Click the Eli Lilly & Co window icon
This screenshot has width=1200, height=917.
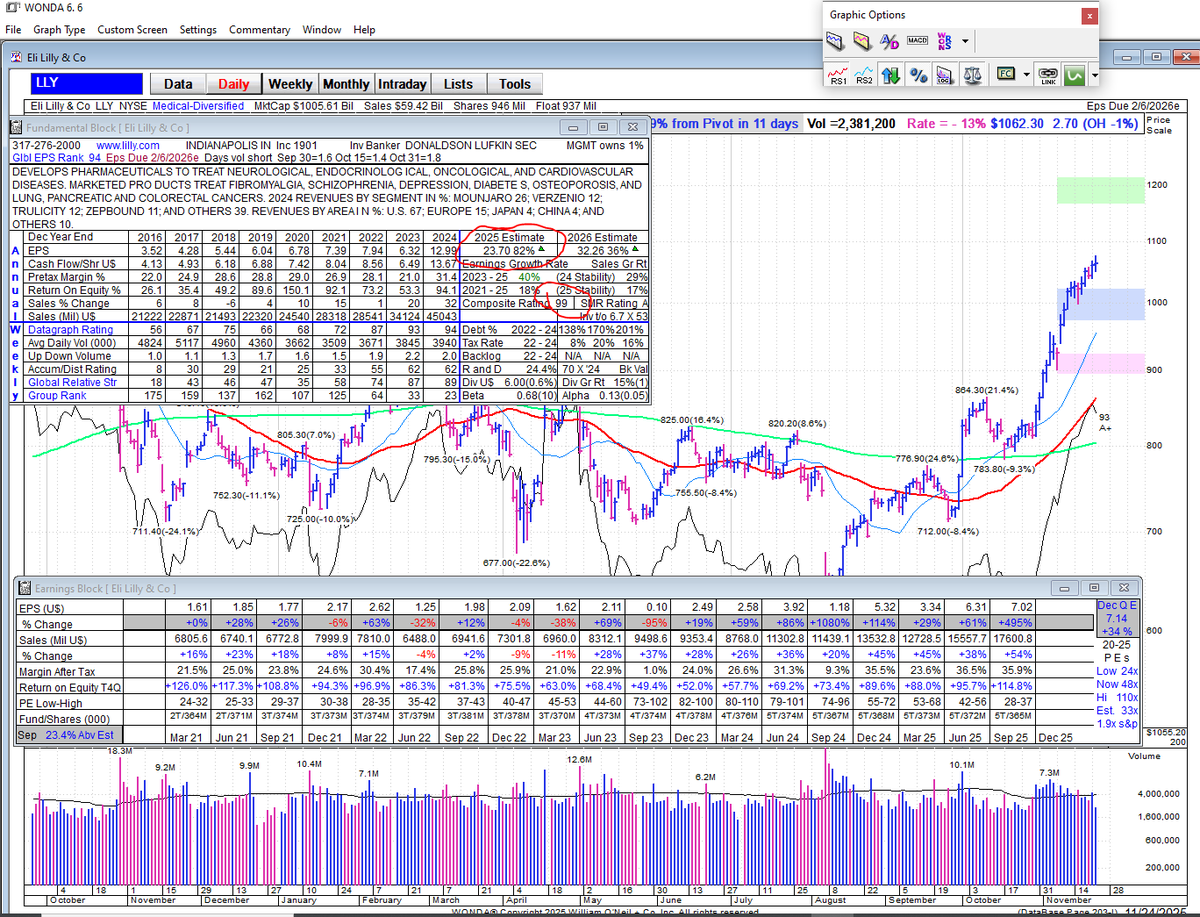point(16,58)
